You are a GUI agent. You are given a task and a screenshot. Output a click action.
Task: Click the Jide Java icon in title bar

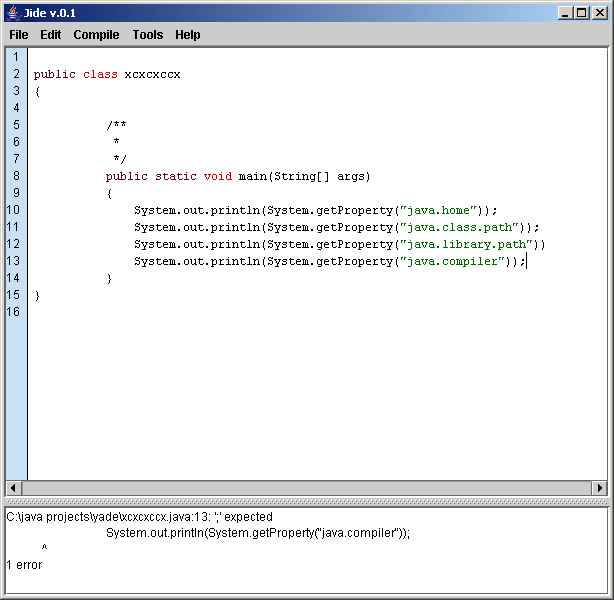tap(14, 13)
